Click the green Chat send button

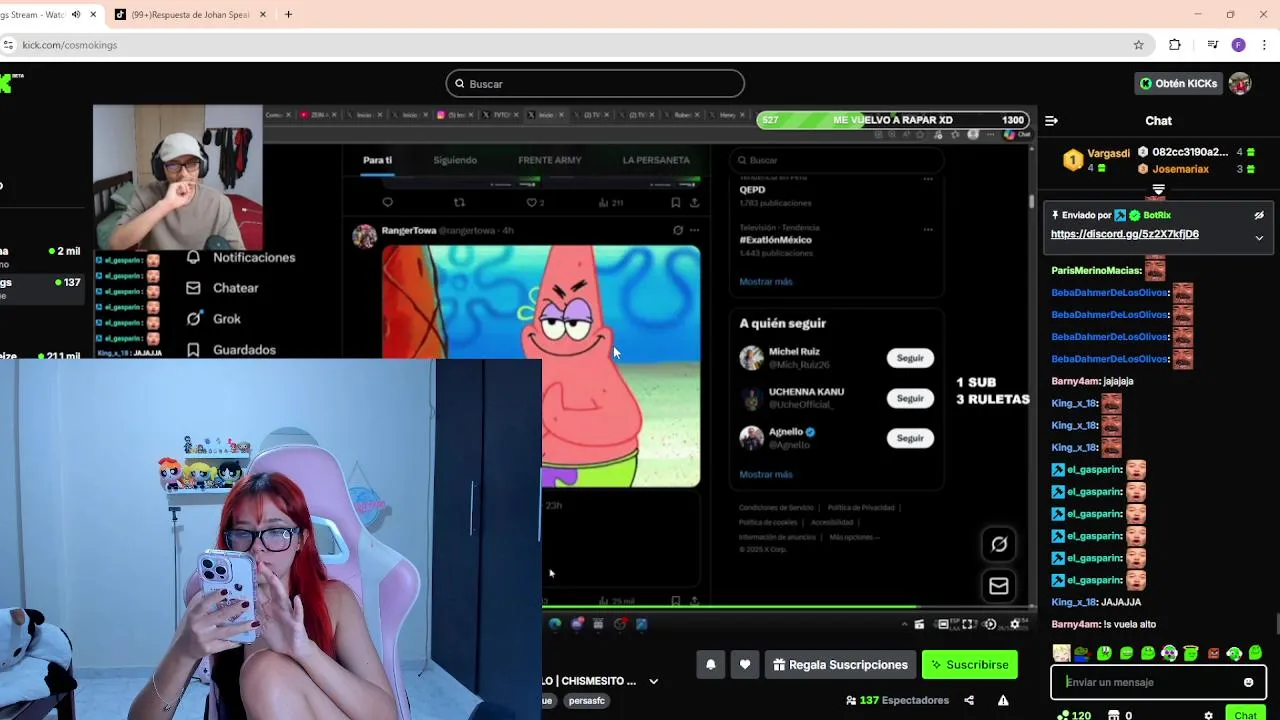point(1245,714)
